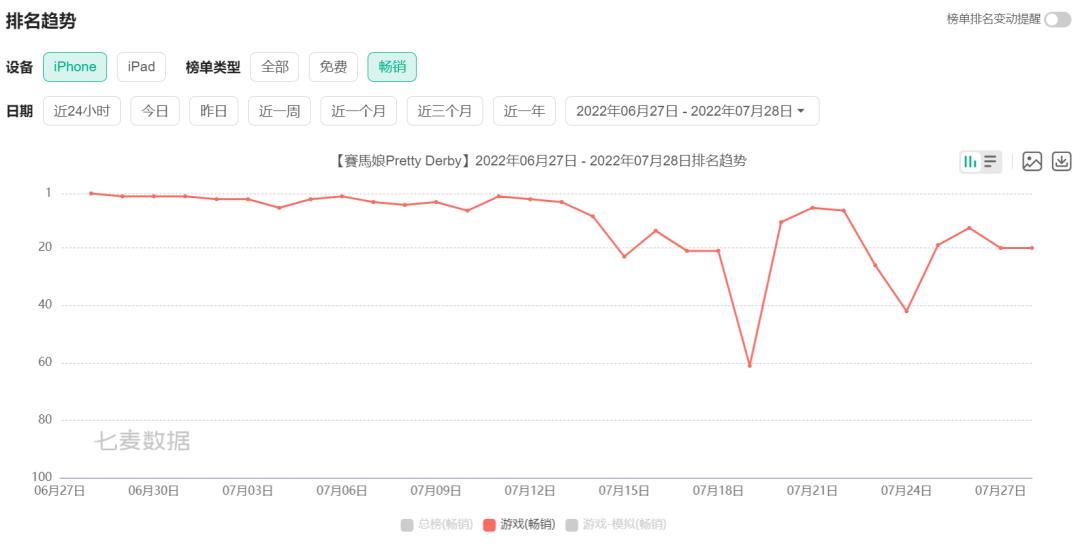
Task: Click the lowest data point near 07月19日
Action: point(749,365)
